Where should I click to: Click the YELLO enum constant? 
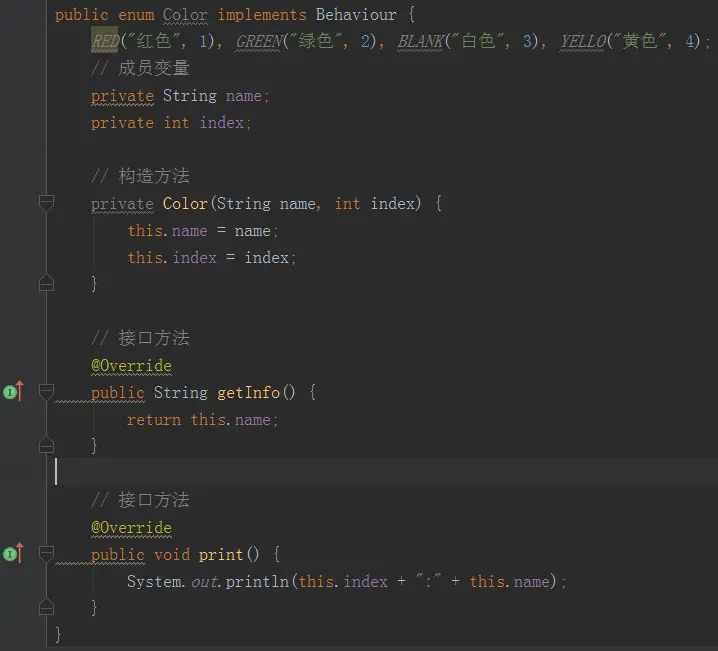point(583,41)
